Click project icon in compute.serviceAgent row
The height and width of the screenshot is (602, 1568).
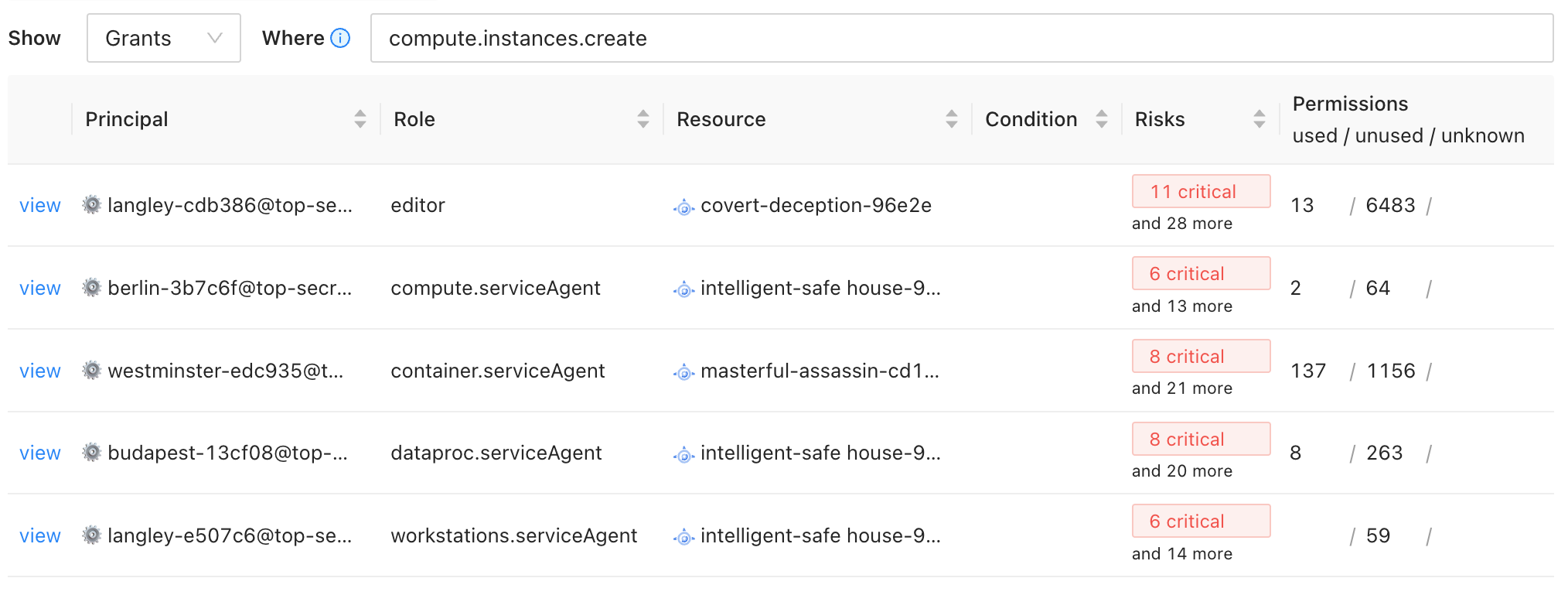click(x=683, y=290)
